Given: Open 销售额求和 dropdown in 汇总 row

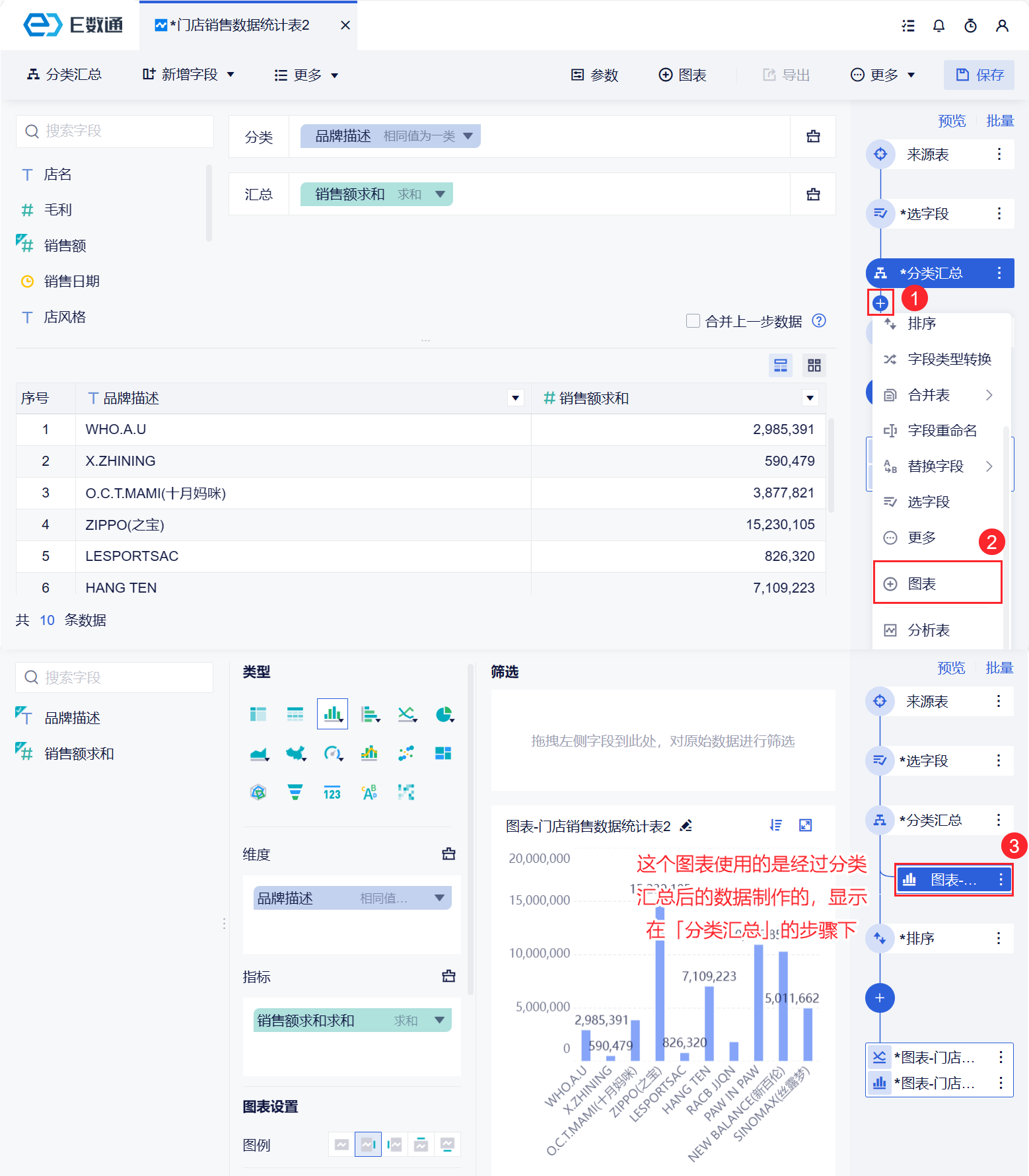Looking at the screenshot, I should click(440, 194).
